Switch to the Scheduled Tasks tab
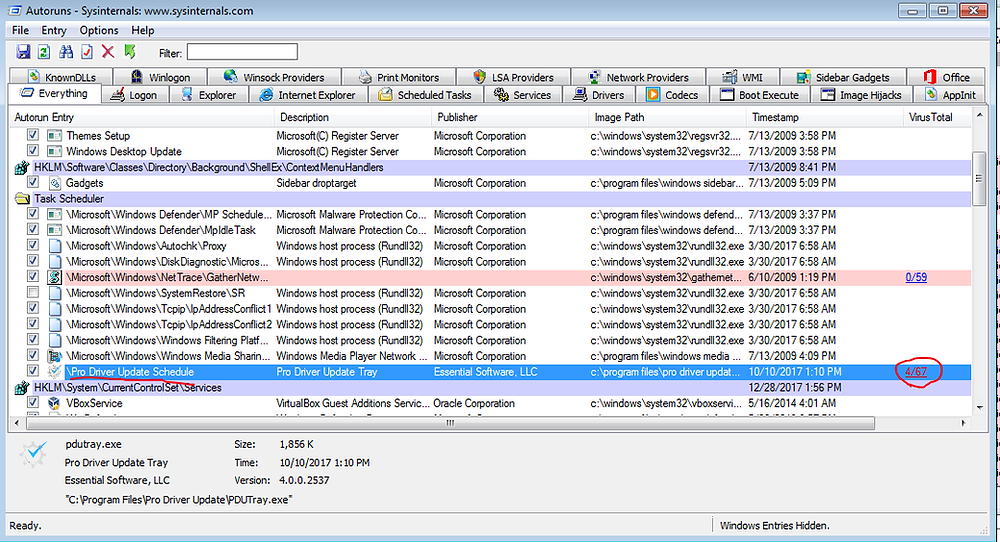This screenshot has height=542, width=1000. [x=425, y=95]
